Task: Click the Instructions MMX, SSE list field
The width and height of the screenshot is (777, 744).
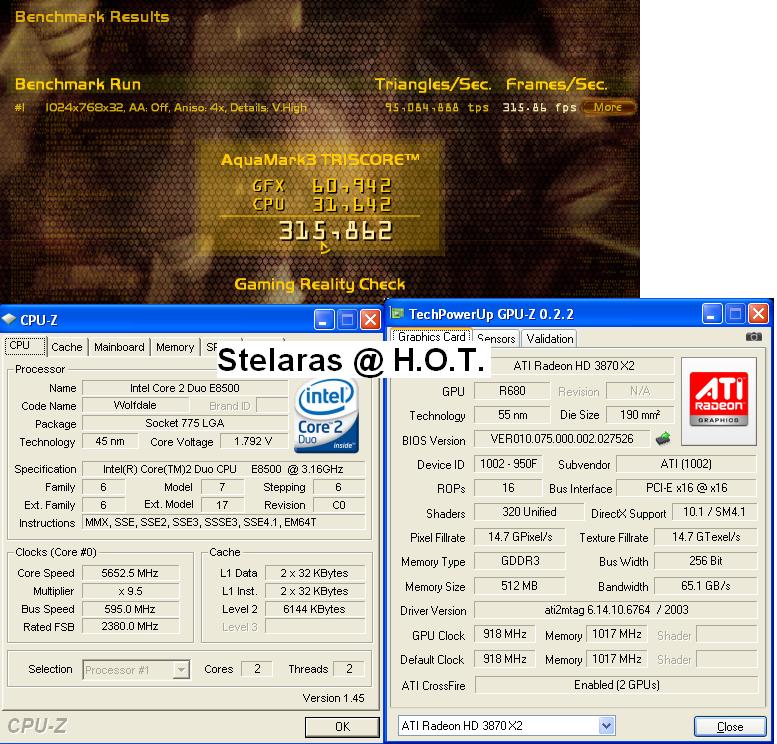Action: coord(223,522)
